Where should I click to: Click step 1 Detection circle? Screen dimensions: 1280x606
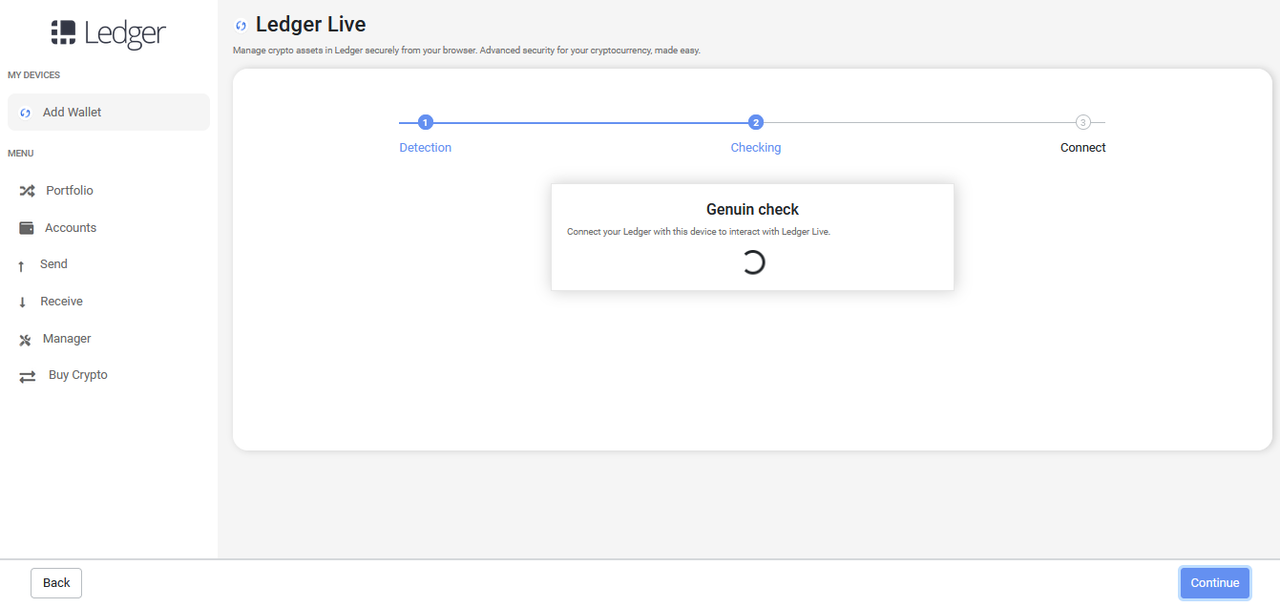pos(425,123)
